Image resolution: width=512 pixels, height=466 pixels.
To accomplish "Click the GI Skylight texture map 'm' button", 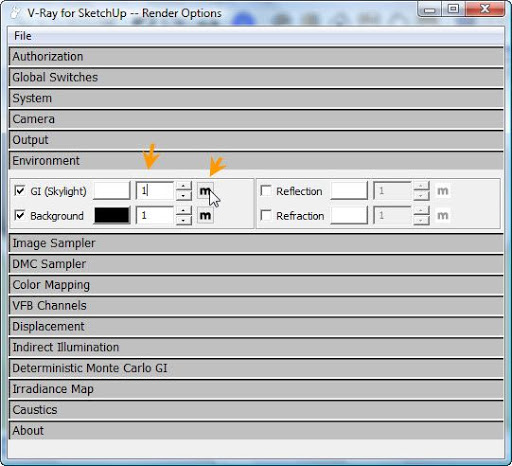I will [x=205, y=191].
